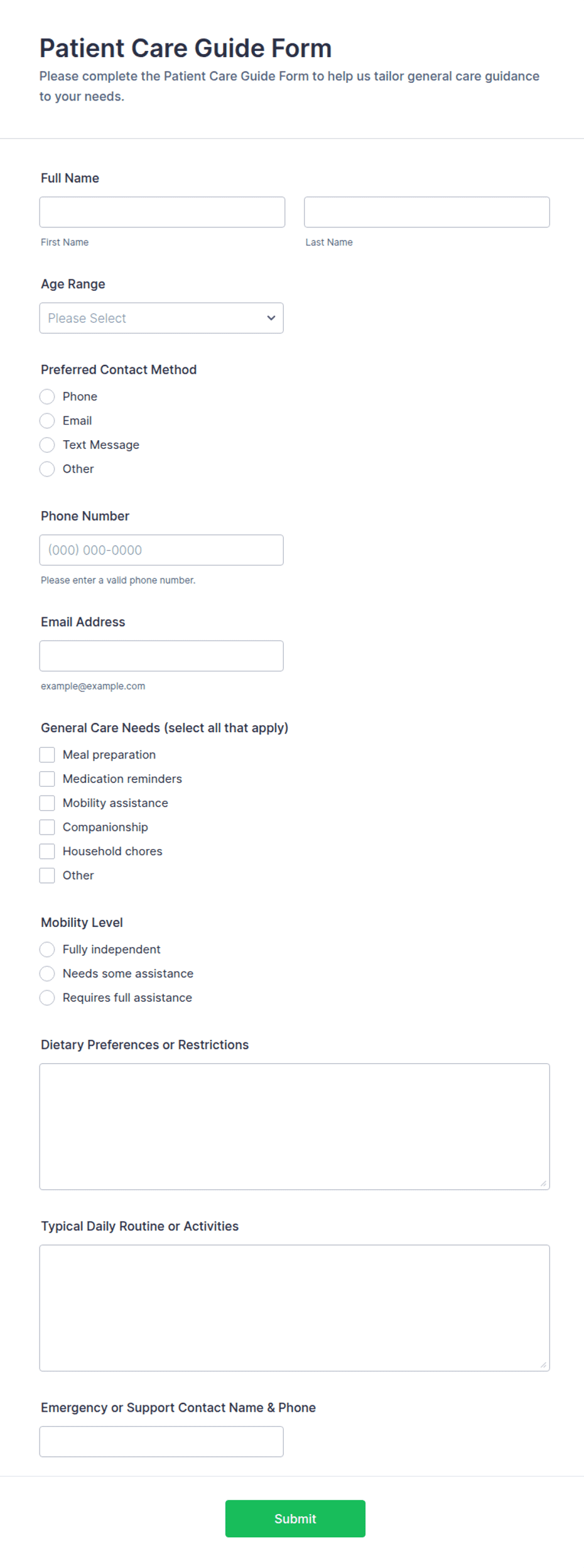Screen dimensions: 584x1568
Task: Open the Age Range dropdown
Action: point(161,318)
